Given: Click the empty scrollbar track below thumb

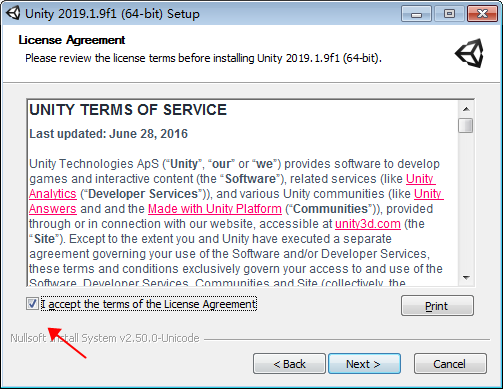Looking at the screenshot, I should [466, 202].
